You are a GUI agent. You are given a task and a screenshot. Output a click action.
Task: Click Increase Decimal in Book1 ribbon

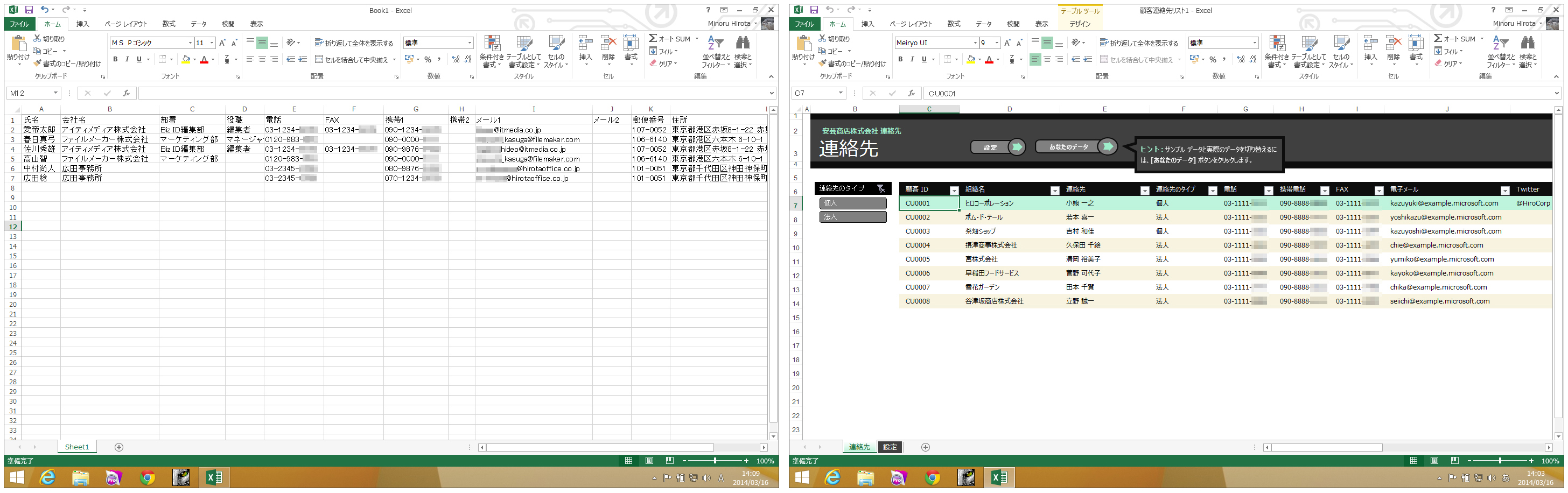coord(456,59)
